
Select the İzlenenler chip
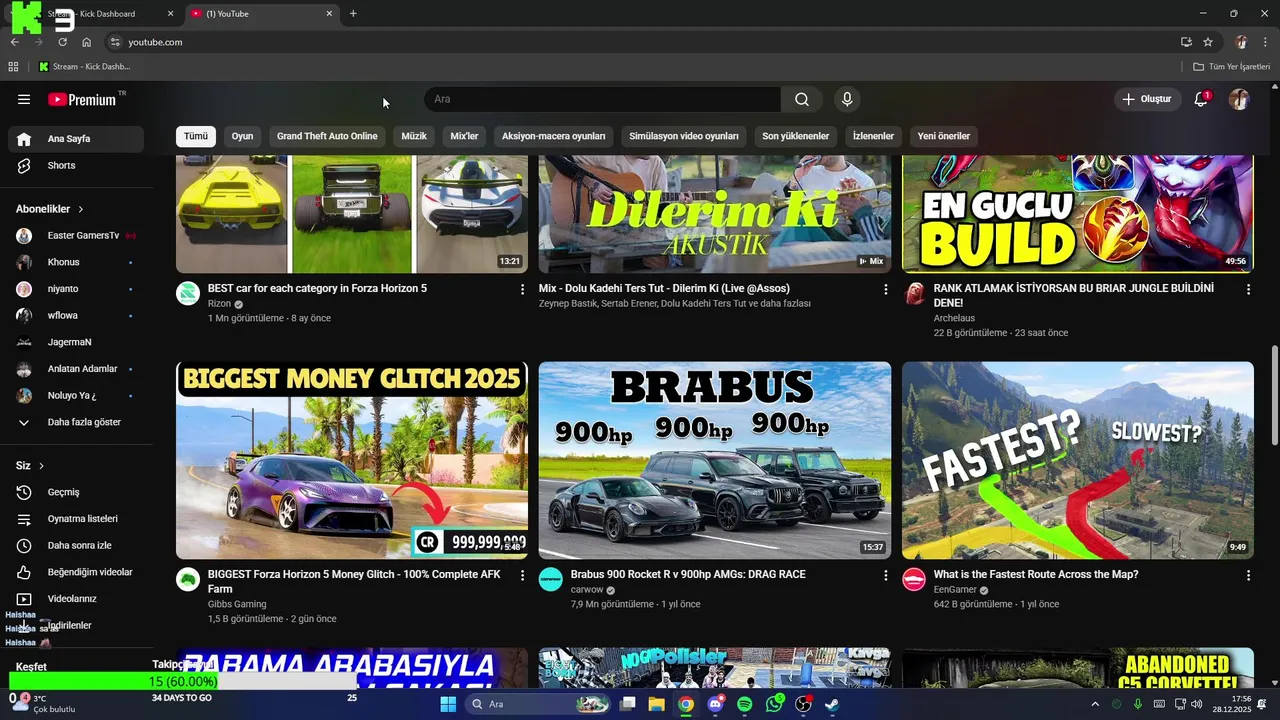pos(873,136)
